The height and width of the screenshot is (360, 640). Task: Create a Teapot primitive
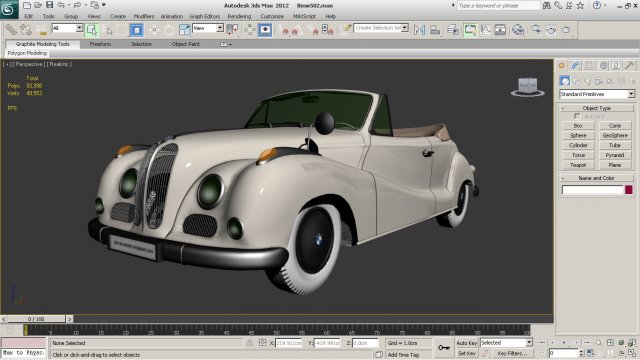coord(578,165)
